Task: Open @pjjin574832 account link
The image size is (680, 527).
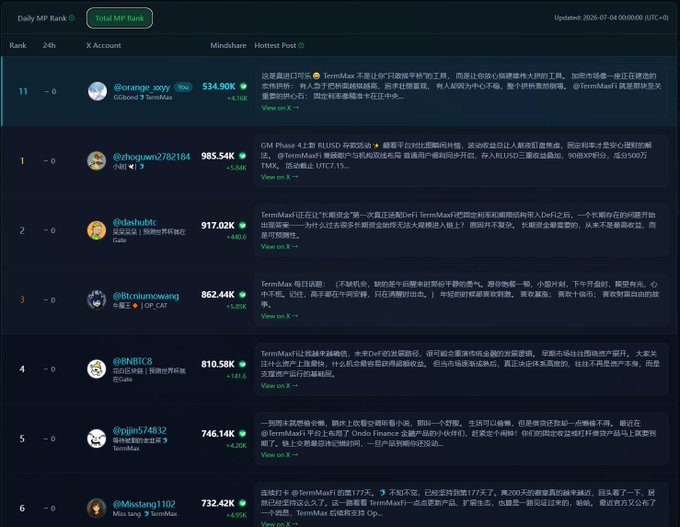Action: (x=139, y=430)
